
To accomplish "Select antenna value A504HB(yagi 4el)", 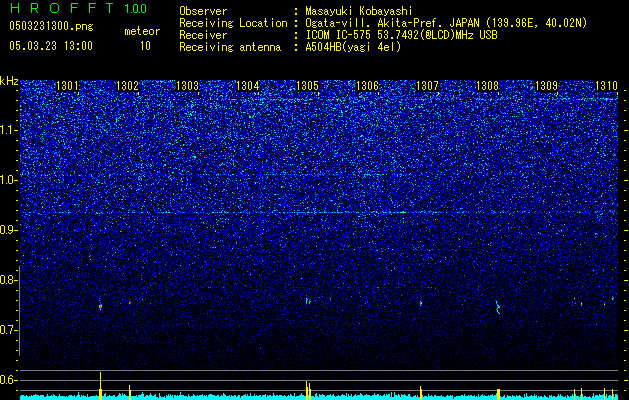I will [x=353, y=47].
